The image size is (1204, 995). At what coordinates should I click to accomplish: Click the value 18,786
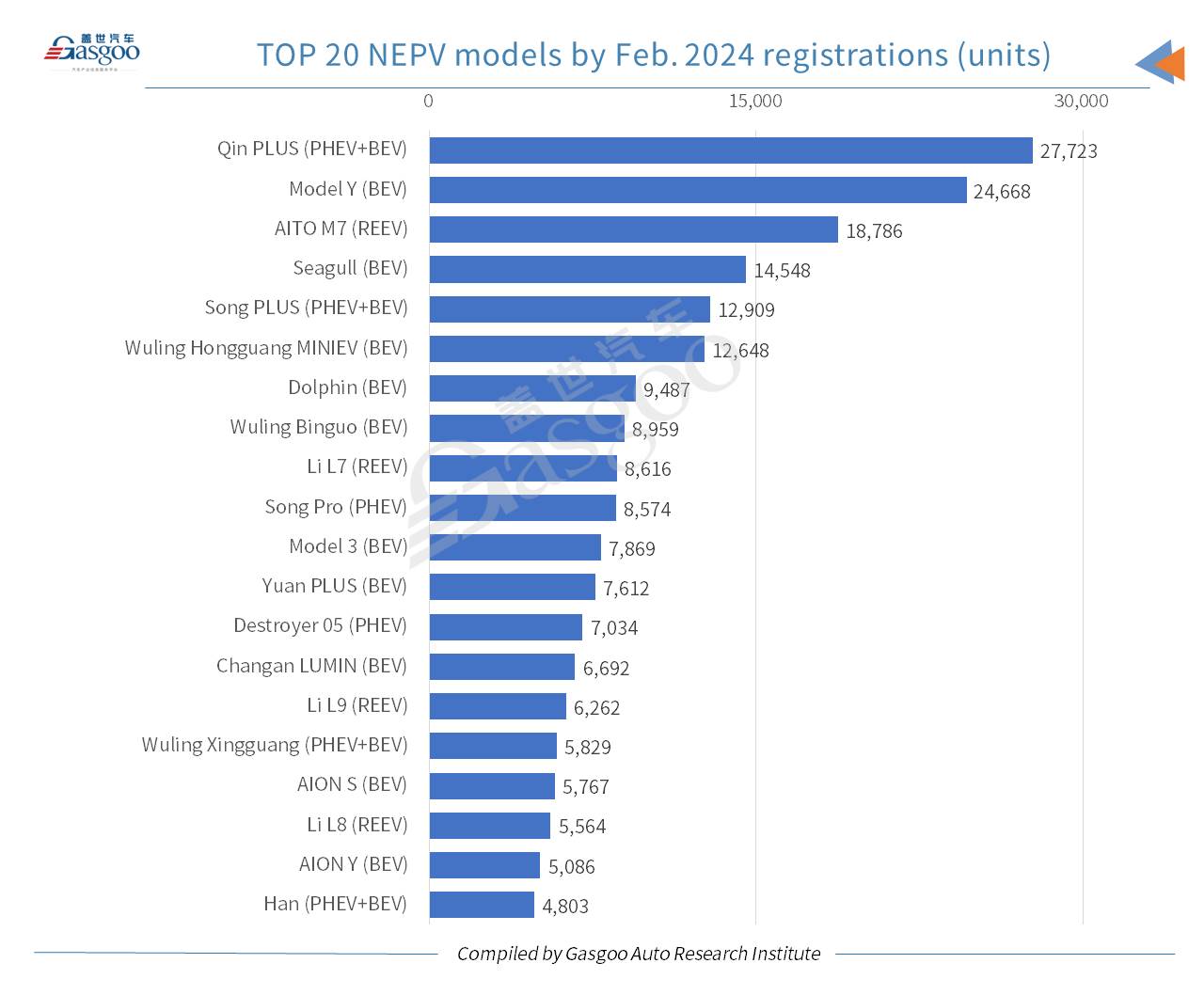(874, 231)
